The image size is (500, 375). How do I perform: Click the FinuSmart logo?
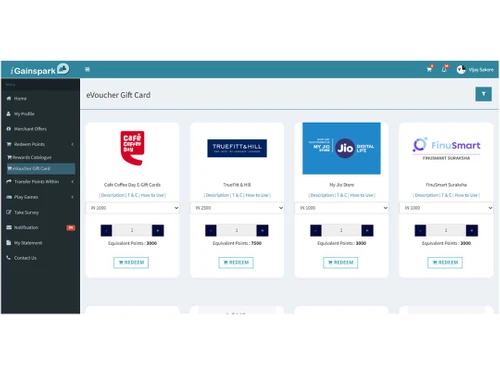(x=446, y=149)
